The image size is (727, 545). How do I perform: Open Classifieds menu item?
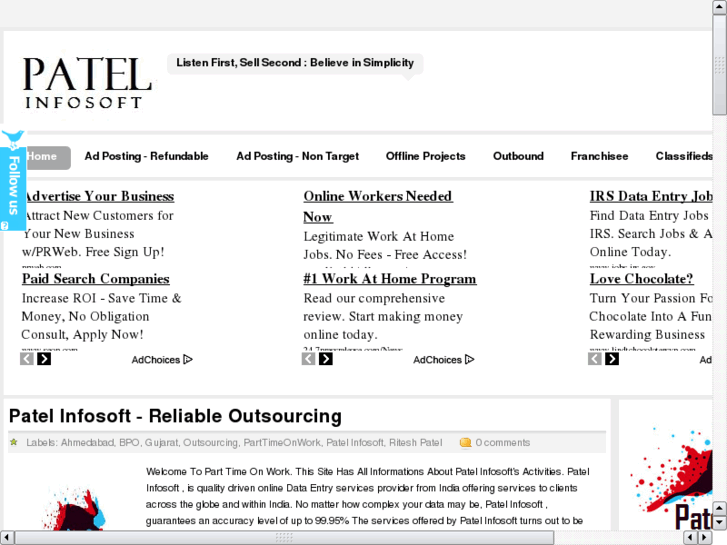pos(684,156)
